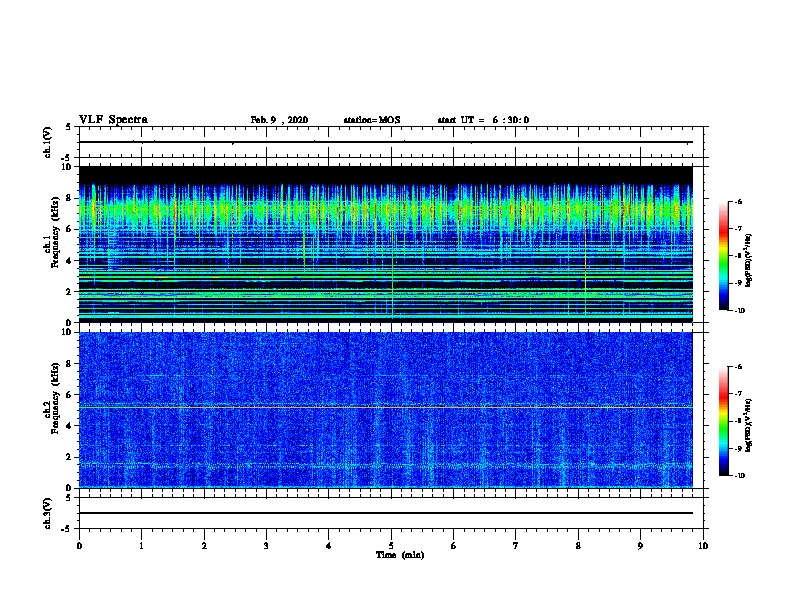Click time axis tick label "8"

coord(578,546)
